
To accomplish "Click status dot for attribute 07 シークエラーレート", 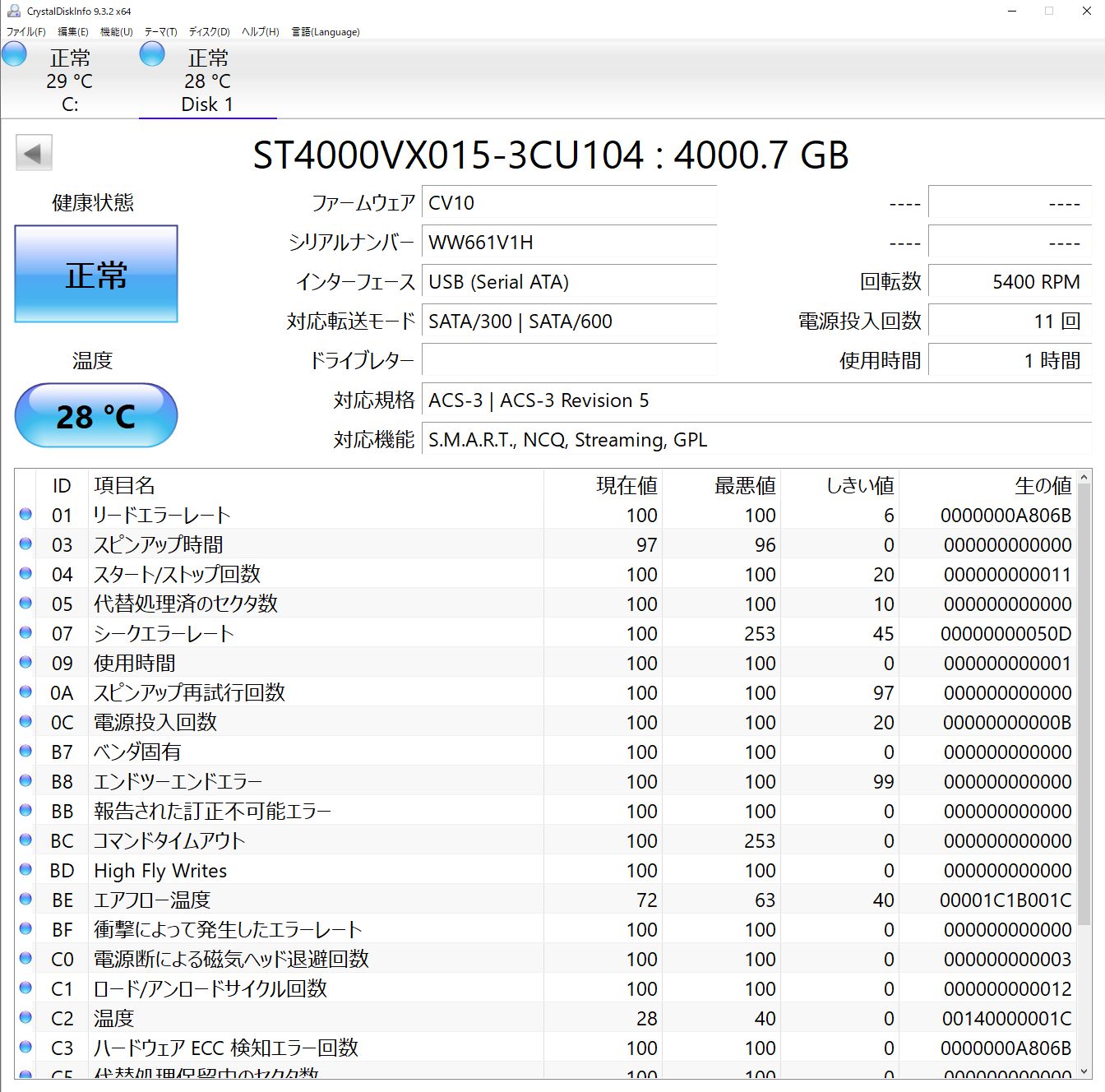I will coord(25,632).
